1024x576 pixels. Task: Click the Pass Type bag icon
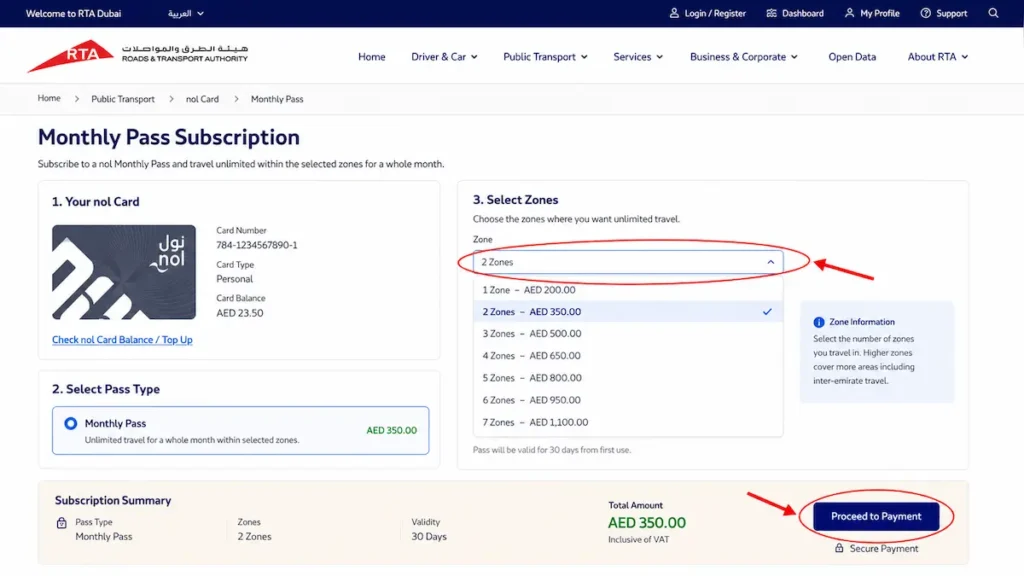click(x=61, y=522)
